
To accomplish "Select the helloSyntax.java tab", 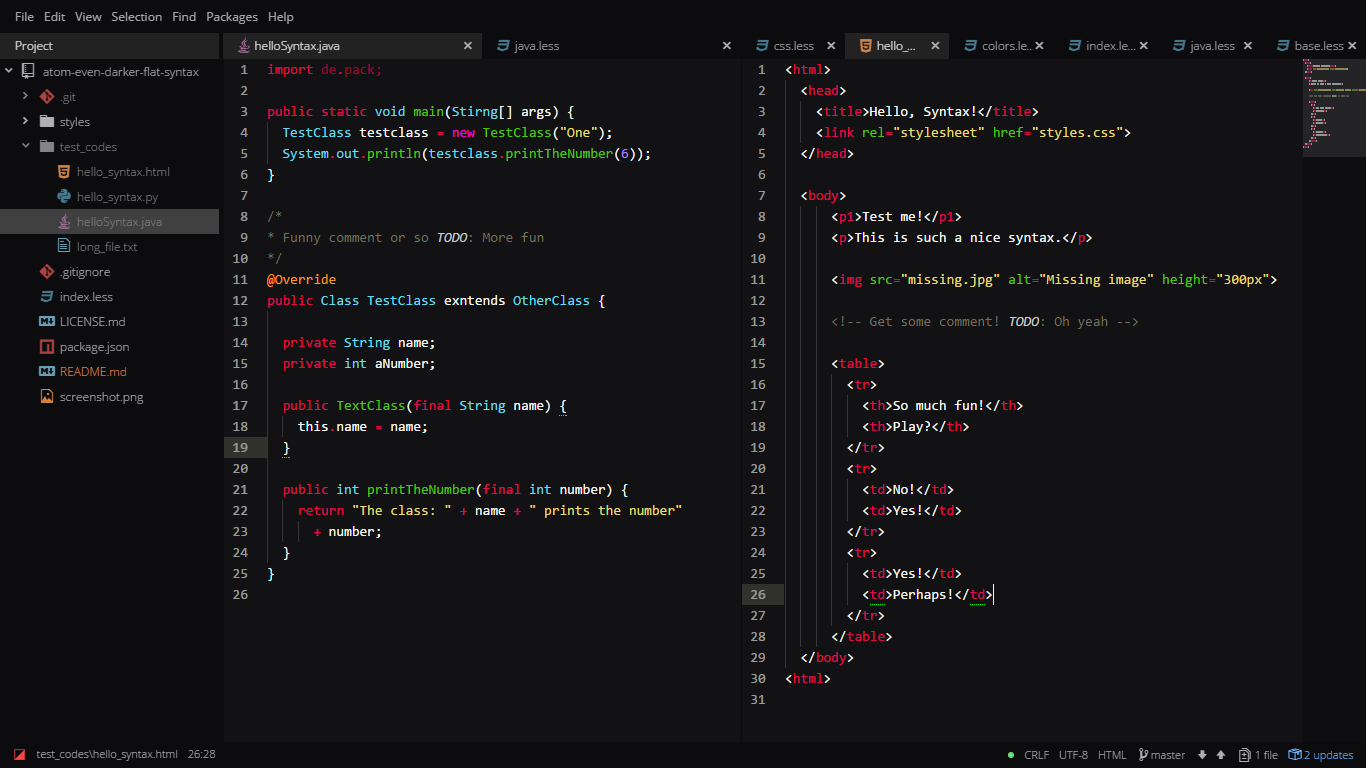I will [x=352, y=45].
